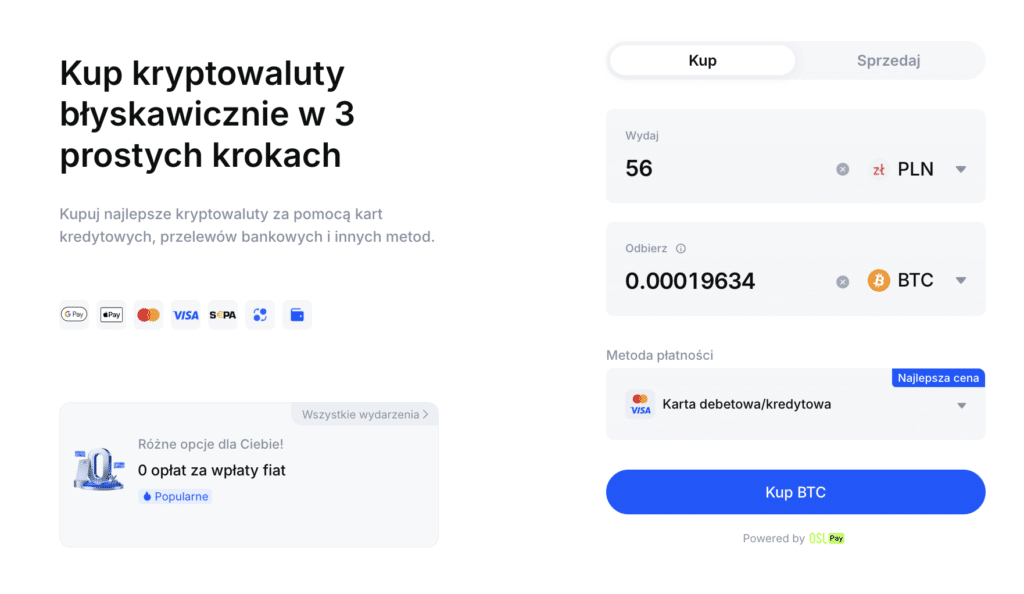
Task: Click the Apple Pay icon
Action: [110, 314]
